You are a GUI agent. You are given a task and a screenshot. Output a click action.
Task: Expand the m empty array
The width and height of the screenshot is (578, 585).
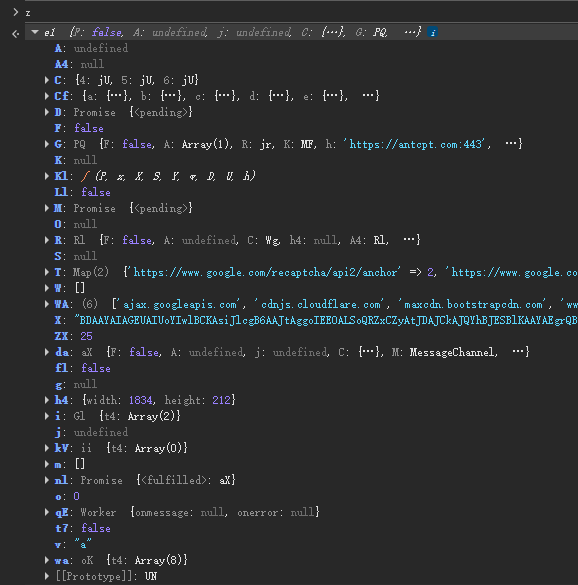point(47,464)
